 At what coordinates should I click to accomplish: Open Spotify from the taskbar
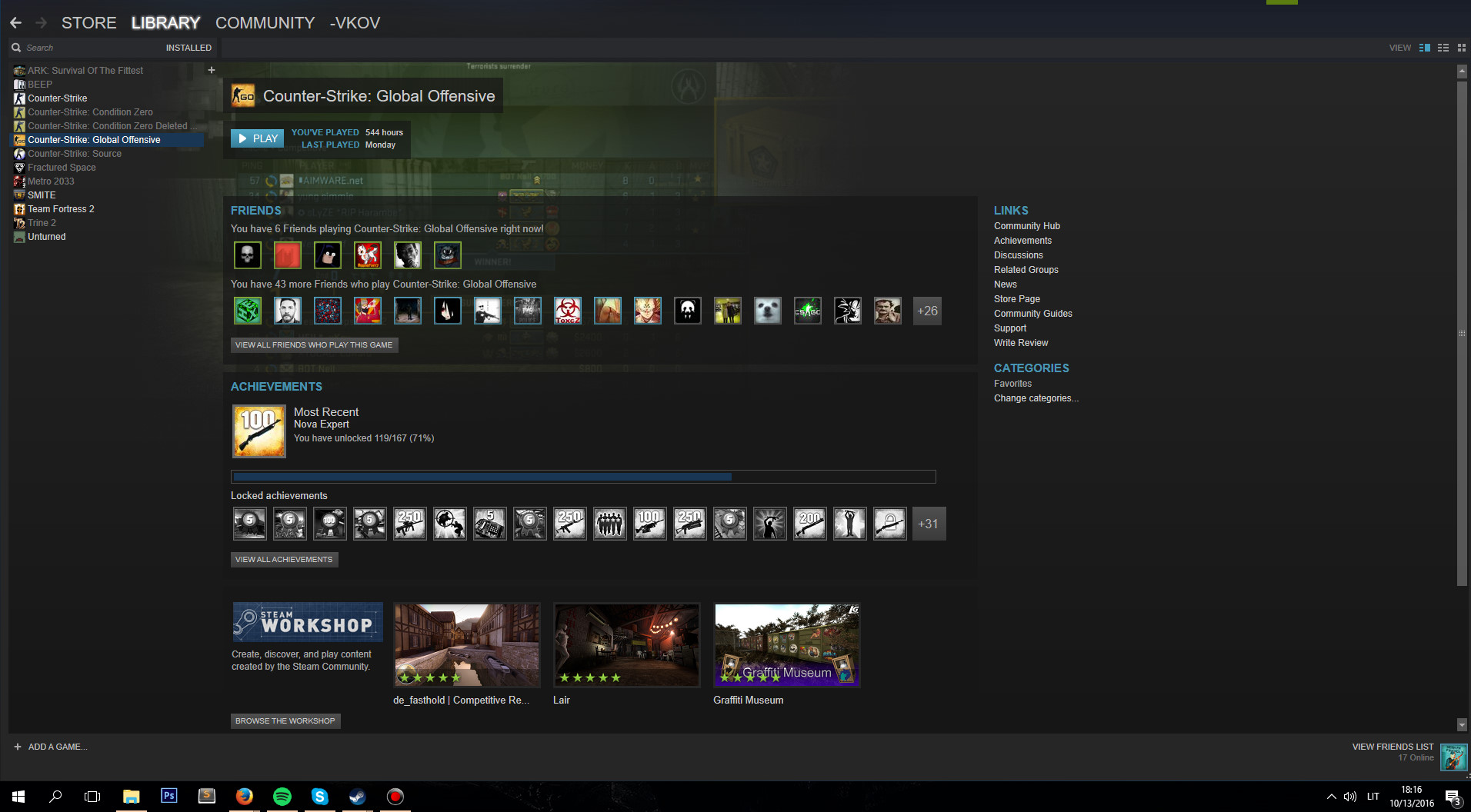point(282,796)
